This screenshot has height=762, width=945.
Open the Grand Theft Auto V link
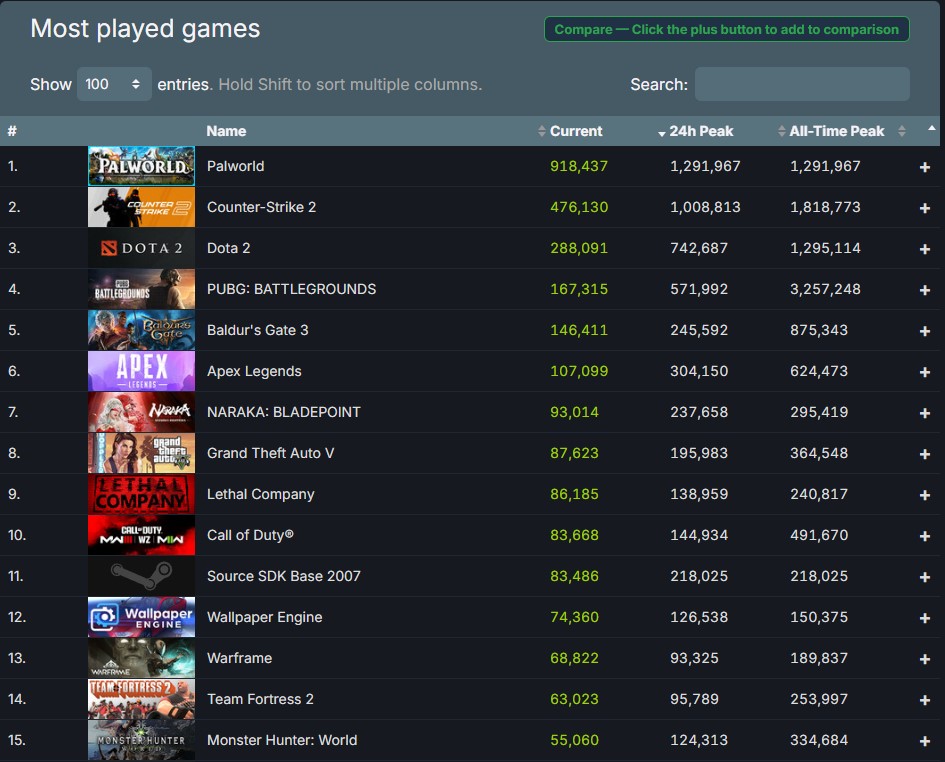(270, 453)
